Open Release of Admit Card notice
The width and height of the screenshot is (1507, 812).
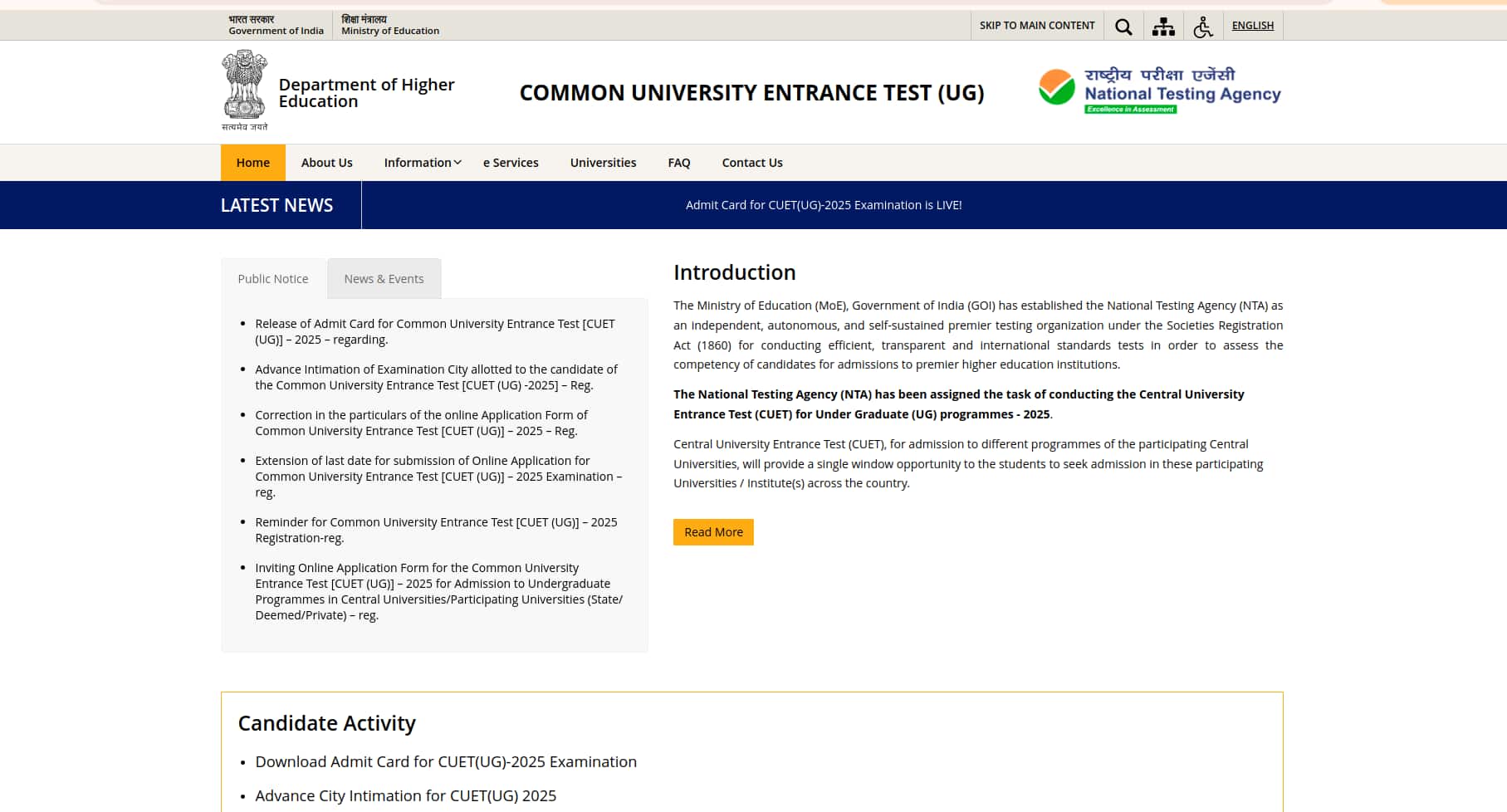point(434,331)
